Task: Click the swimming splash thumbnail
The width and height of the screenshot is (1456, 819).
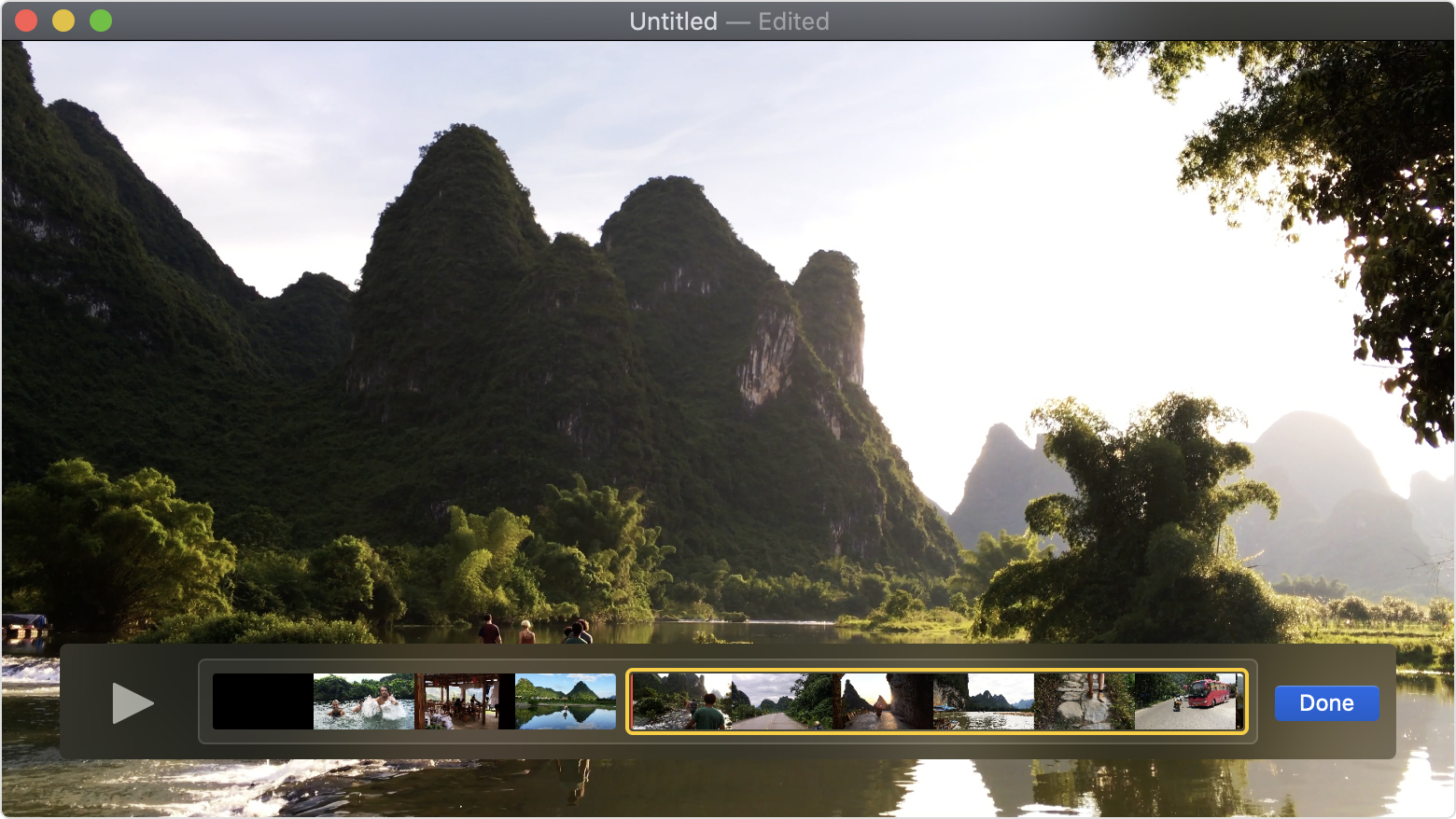Action: [x=364, y=703]
